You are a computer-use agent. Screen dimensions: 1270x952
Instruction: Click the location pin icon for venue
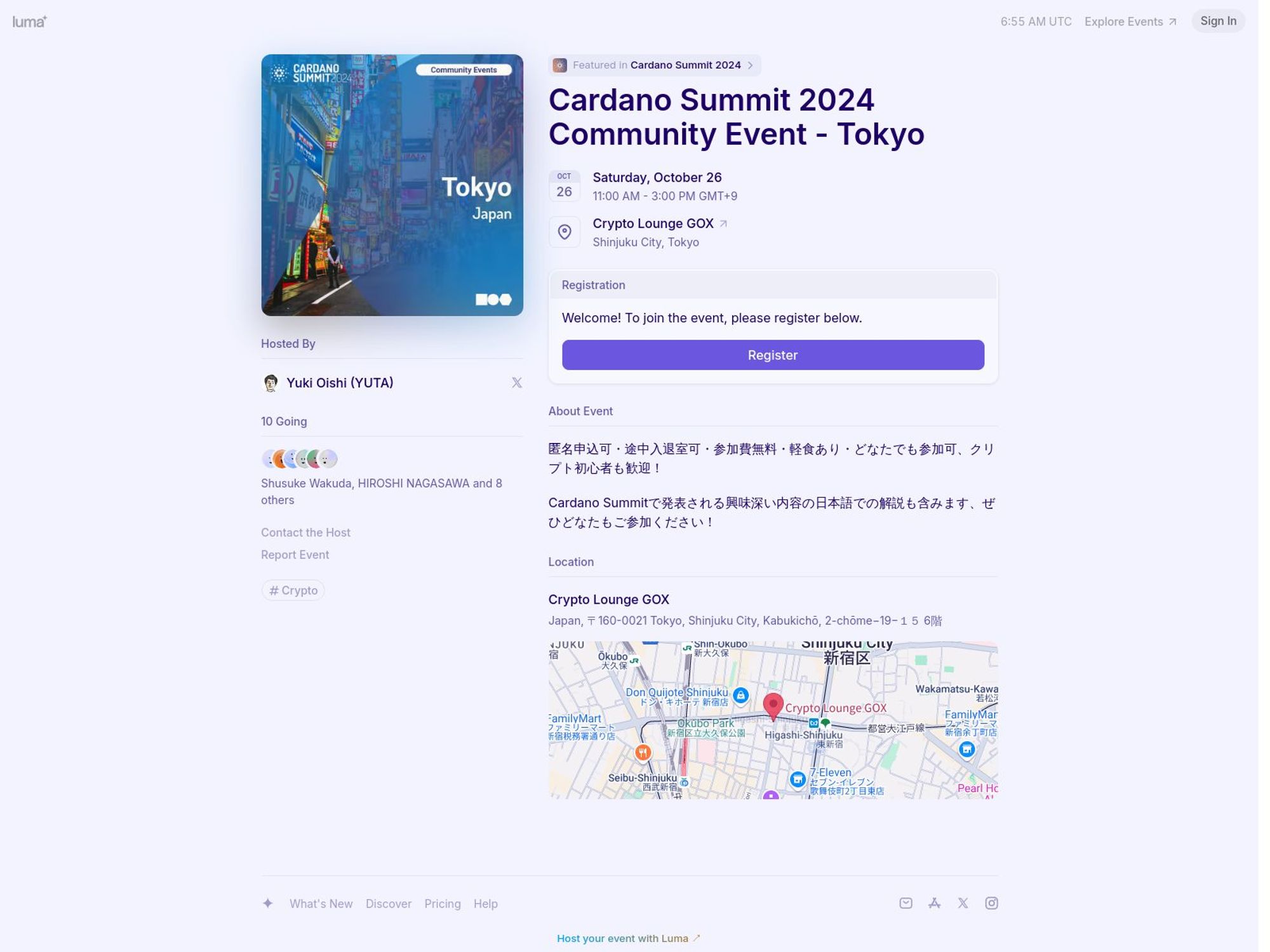(564, 232)
